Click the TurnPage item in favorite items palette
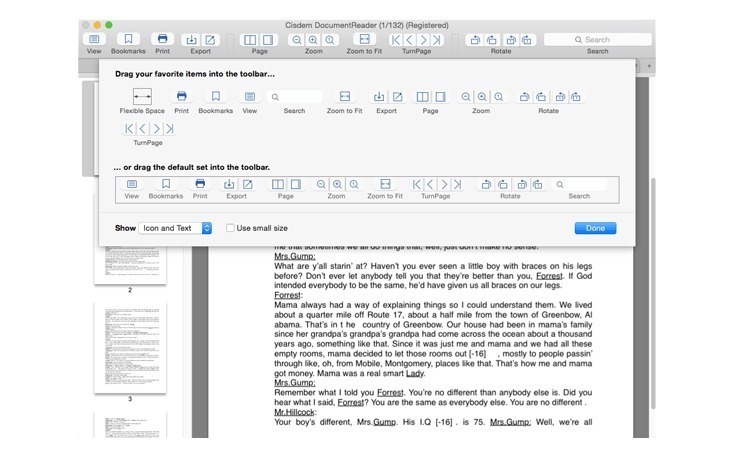The image size is (736, 461). pyautogui.click(x=148, y=133)
